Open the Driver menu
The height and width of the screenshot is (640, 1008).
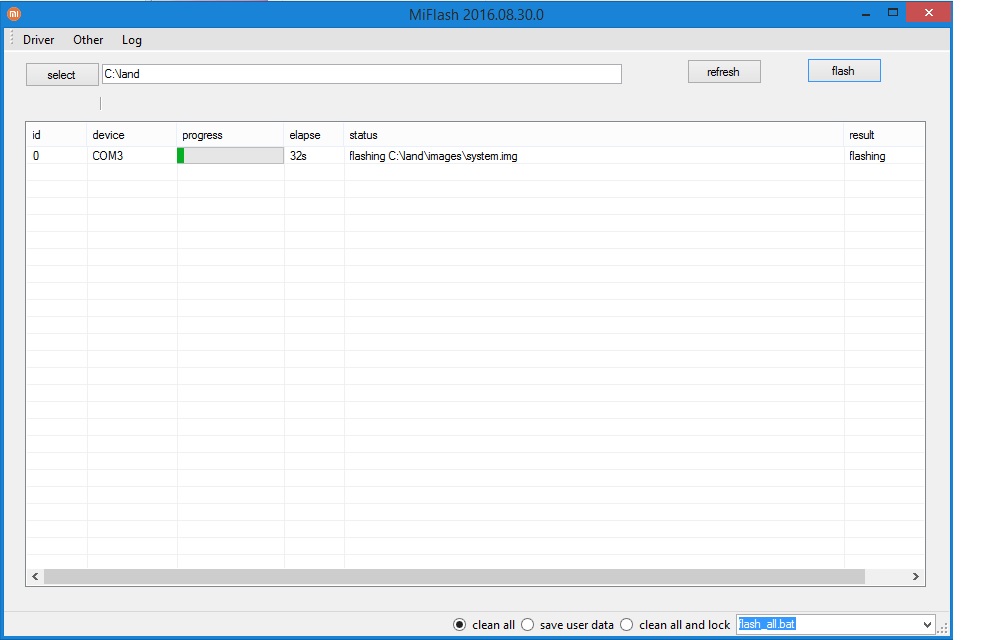(x=39, y=40)
